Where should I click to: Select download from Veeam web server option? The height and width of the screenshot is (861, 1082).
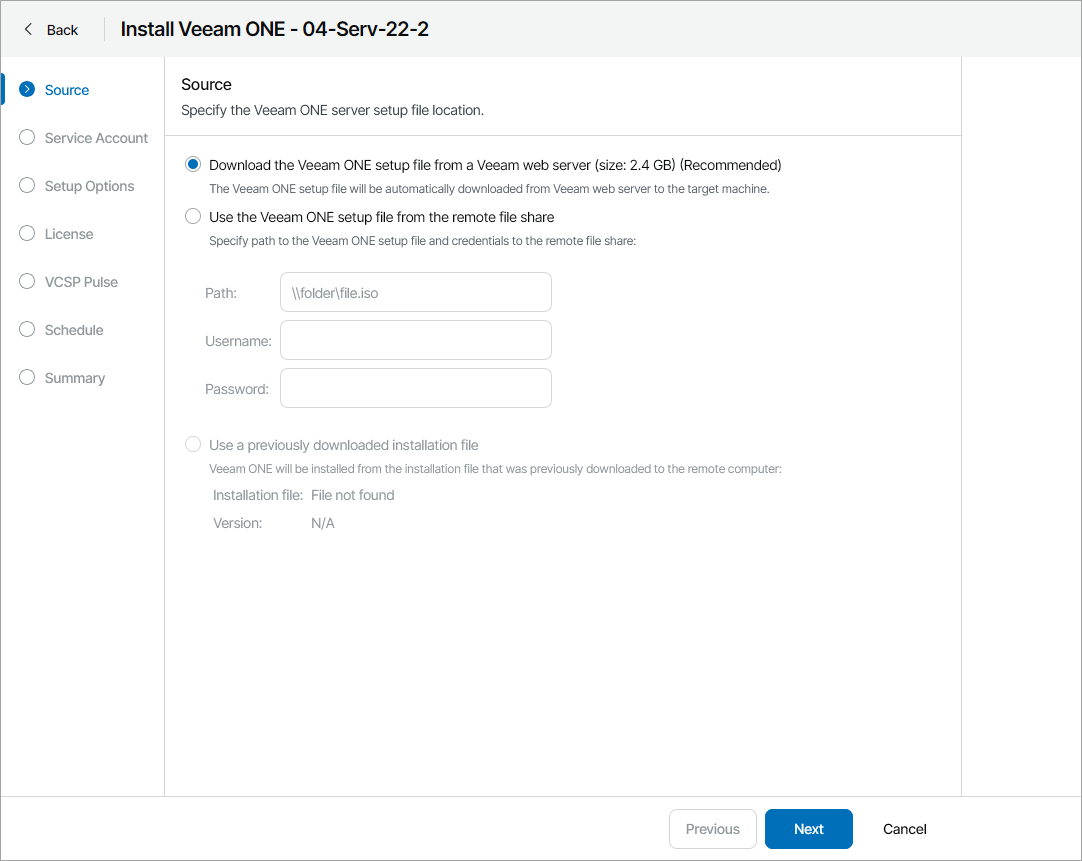pos(193,165)
